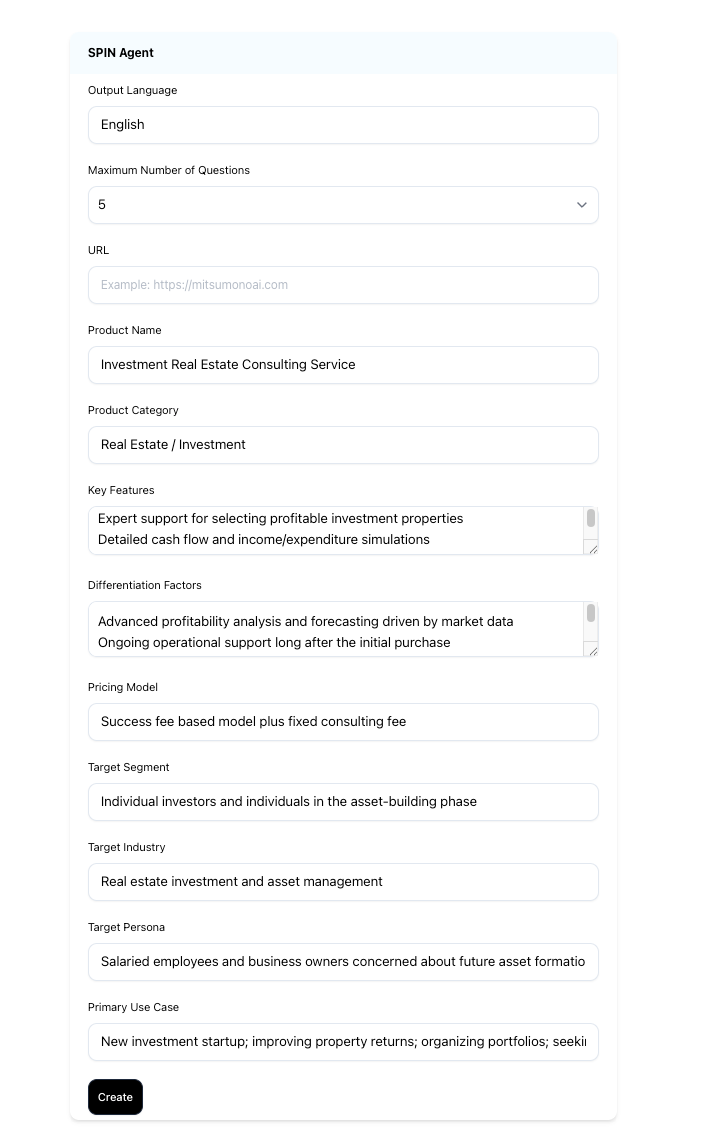
Task: Select the Target Industry field
Action: coord(343,882)
